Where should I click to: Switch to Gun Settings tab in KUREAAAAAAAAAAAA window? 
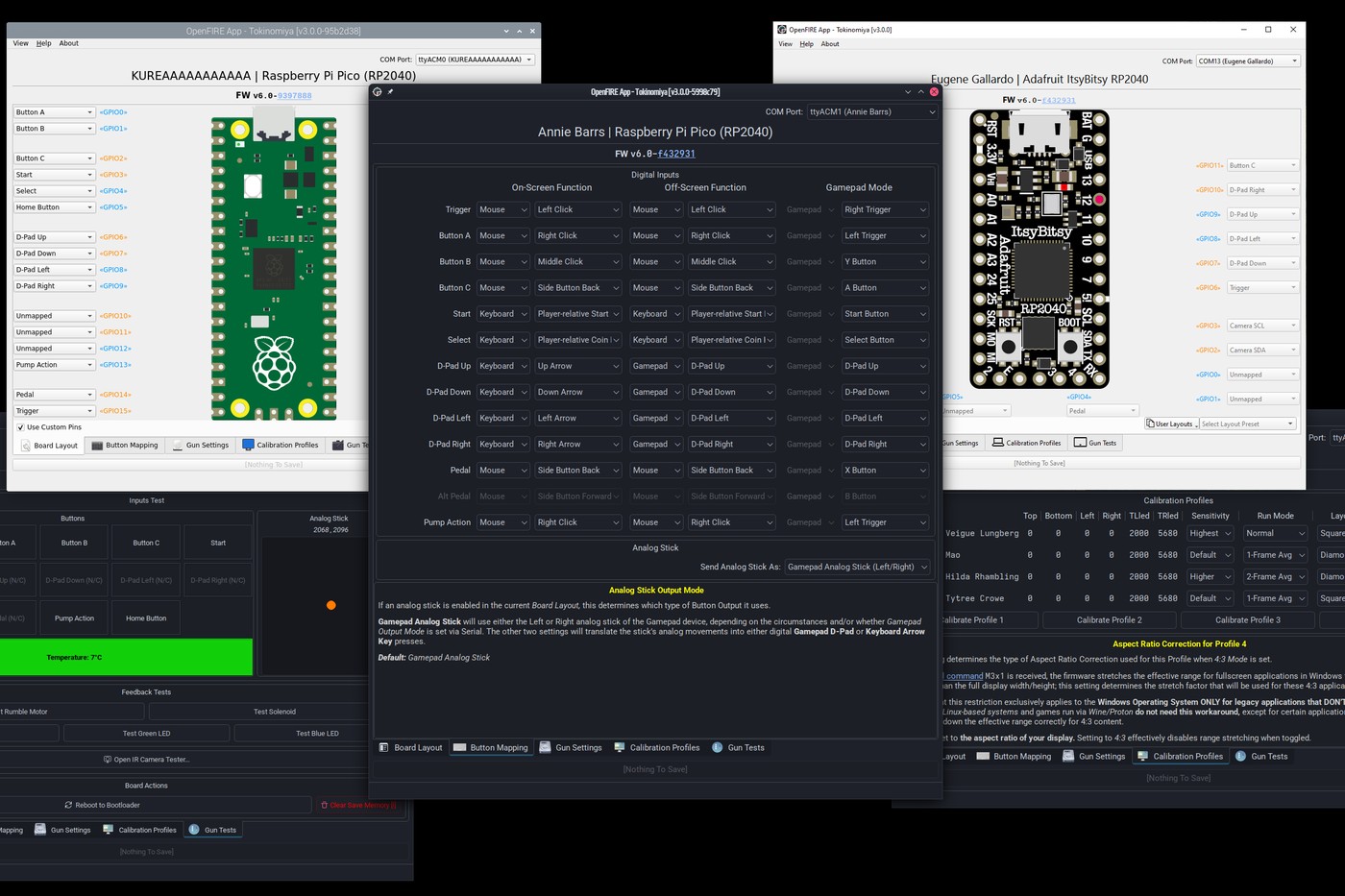coord(200,445)
